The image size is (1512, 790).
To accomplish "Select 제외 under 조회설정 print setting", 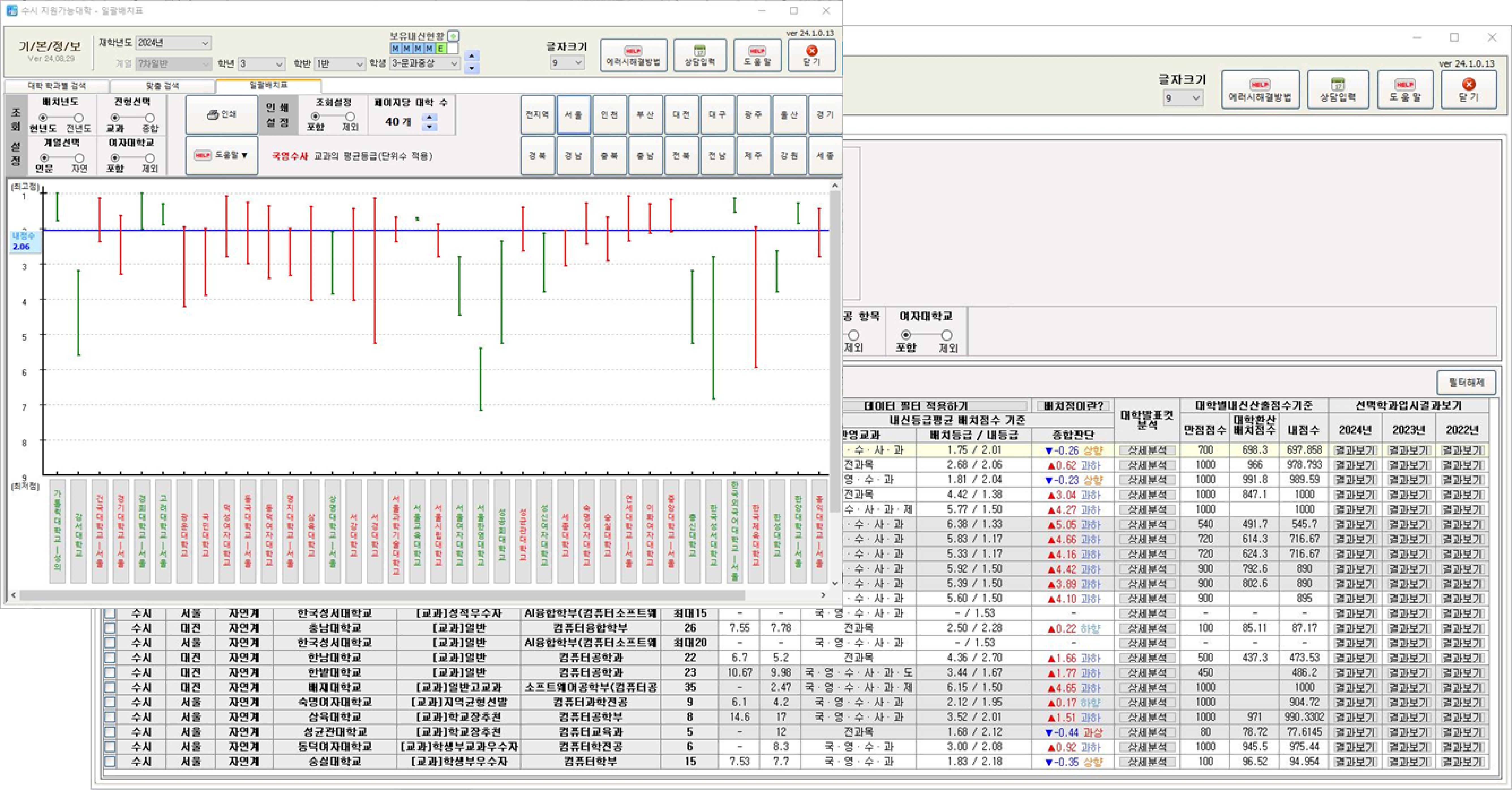I will click(350, 116).
